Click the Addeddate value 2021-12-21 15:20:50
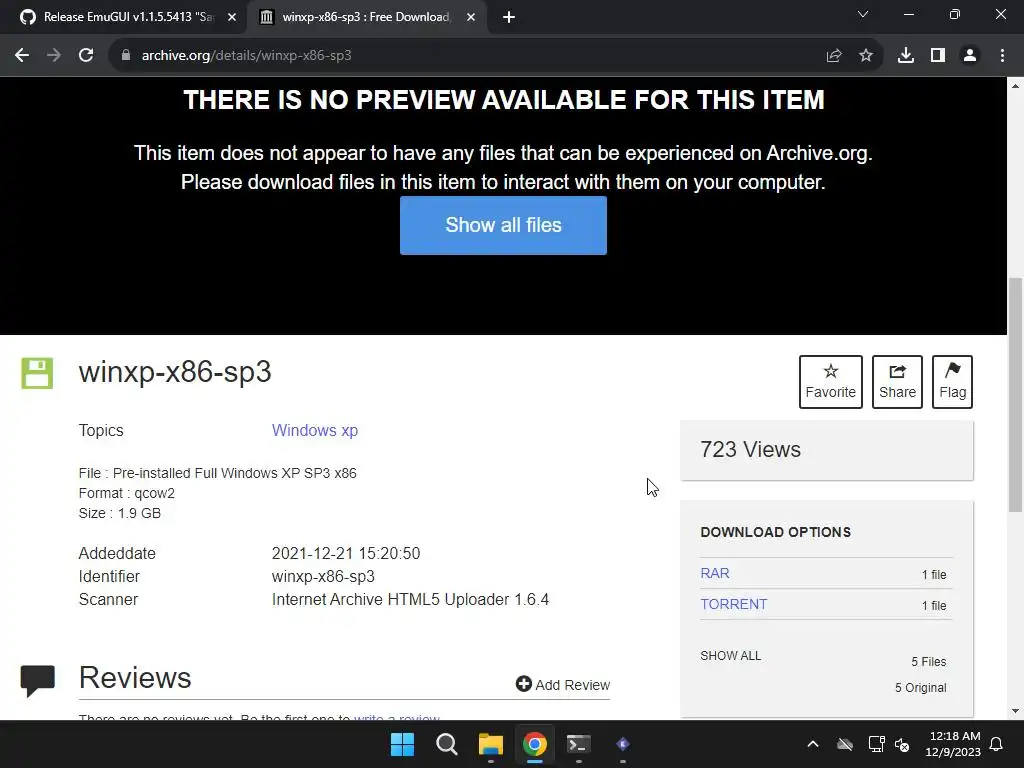 tap(346, 553)
